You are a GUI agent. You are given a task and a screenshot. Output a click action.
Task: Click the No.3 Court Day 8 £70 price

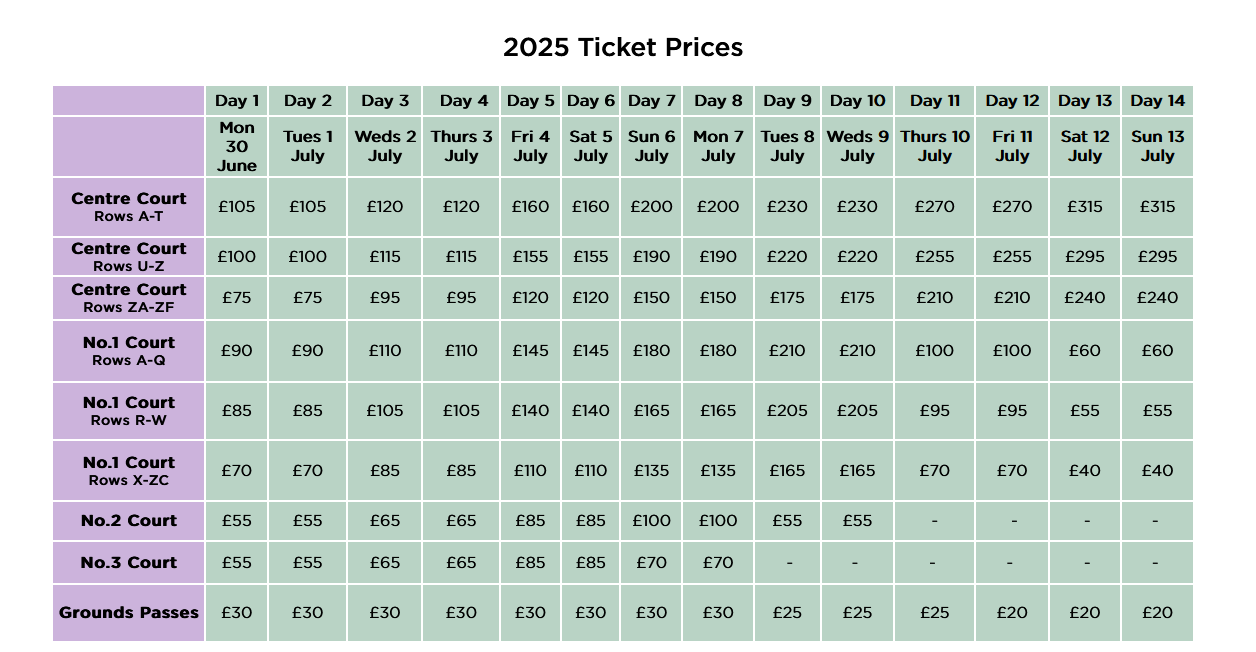(x=718, y=562)
